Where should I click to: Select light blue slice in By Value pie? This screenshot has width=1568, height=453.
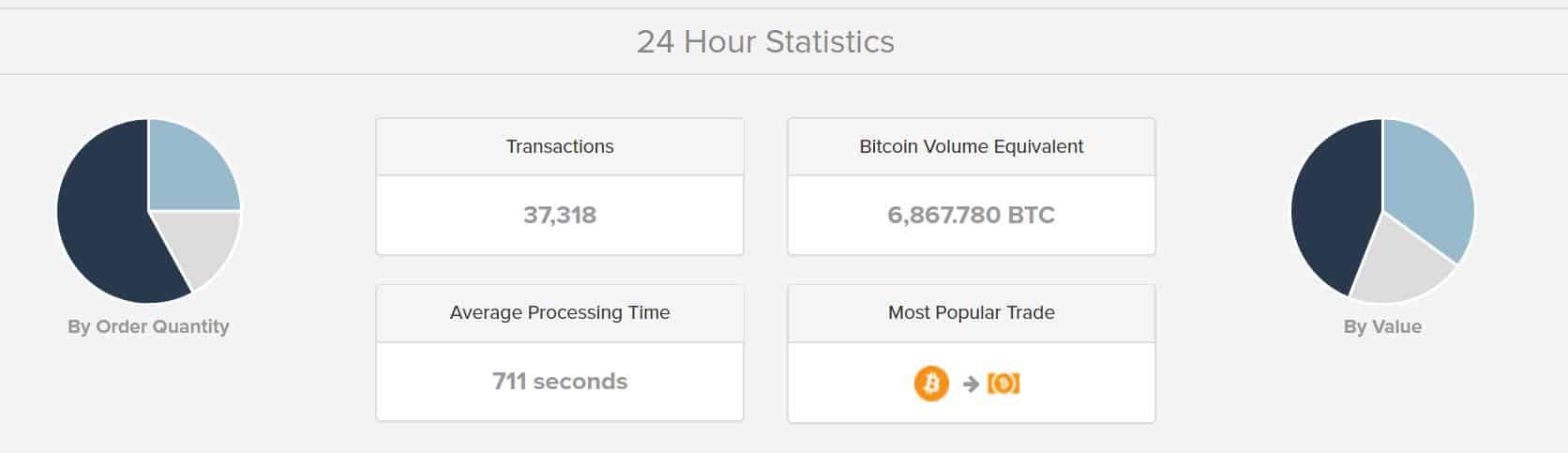coord(1430,188)
